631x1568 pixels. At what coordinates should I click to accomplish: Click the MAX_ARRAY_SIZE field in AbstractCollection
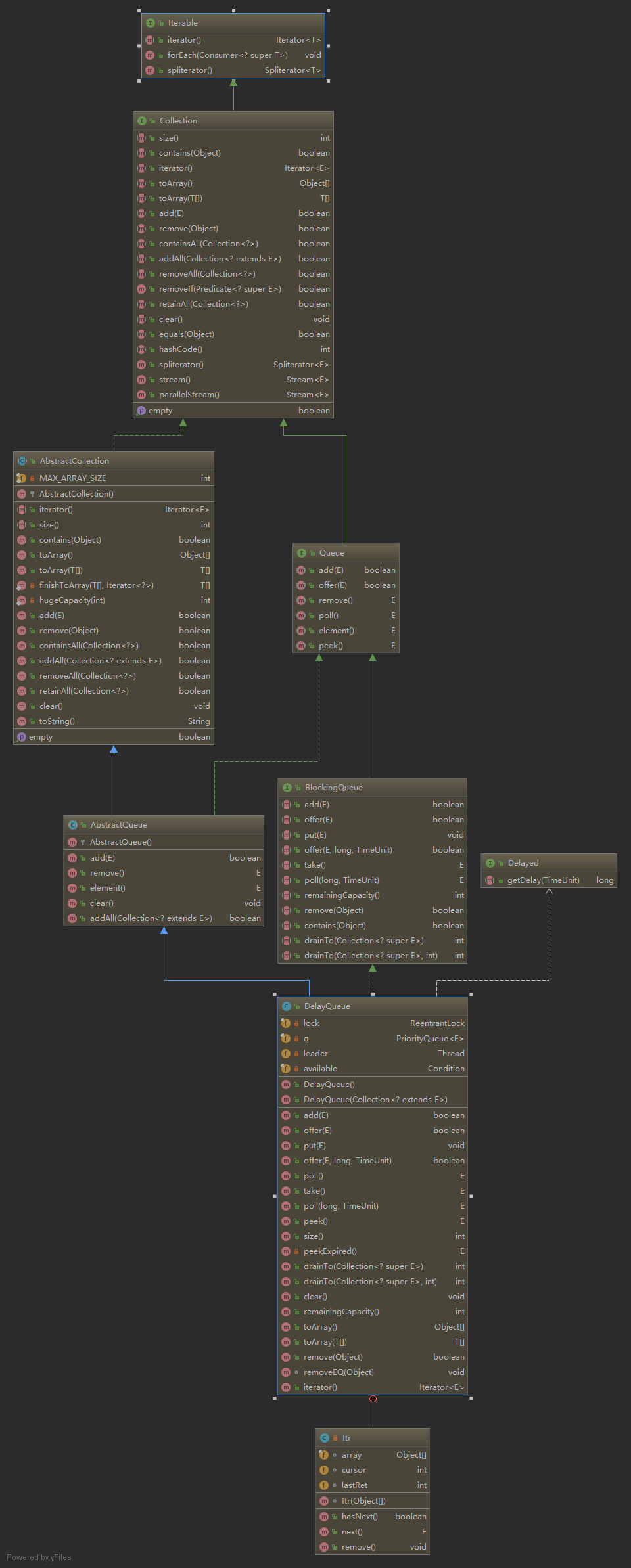pyautogui.click(x=73, y=478)
